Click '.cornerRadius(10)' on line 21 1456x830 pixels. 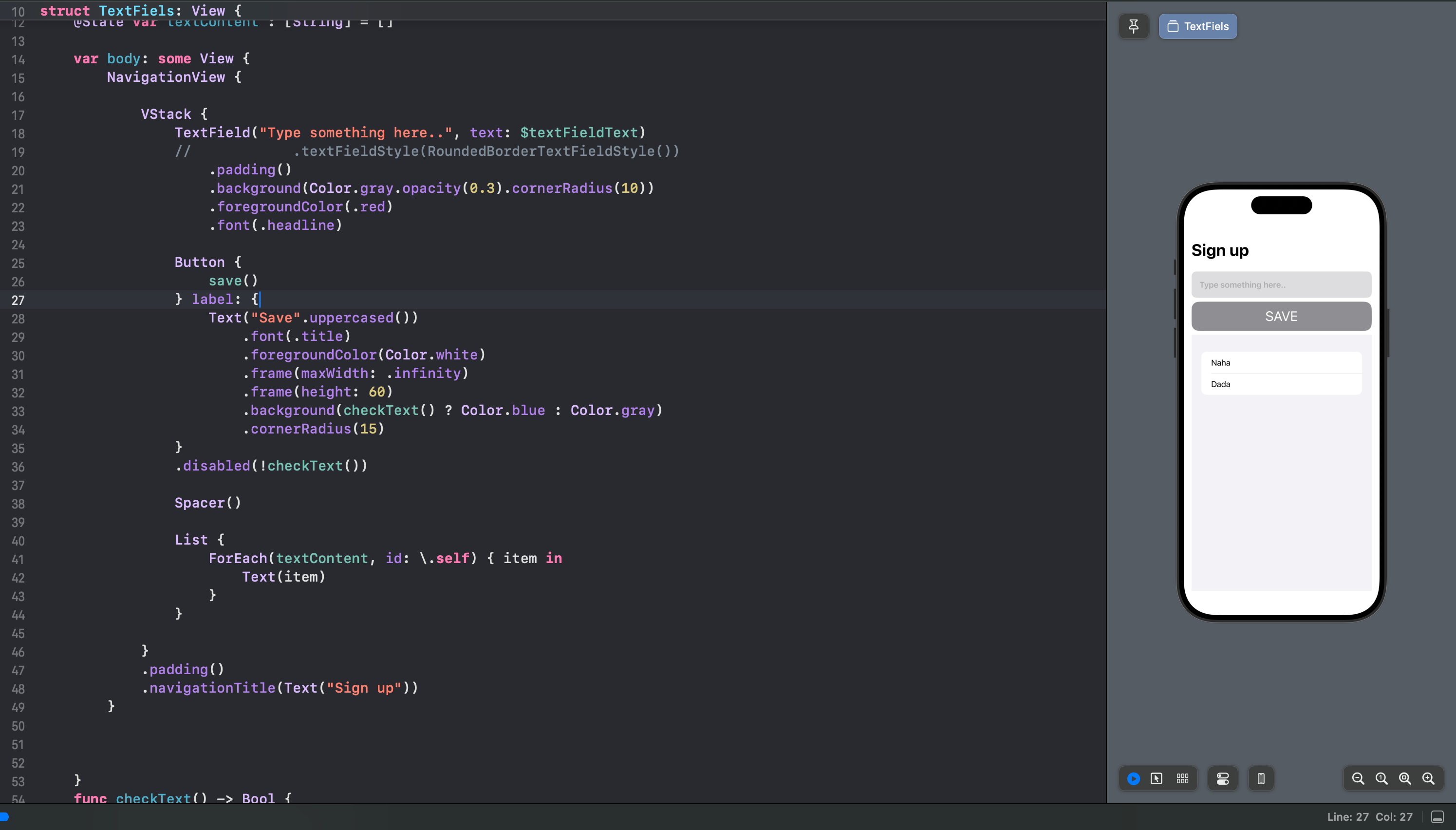click(575, 188)
